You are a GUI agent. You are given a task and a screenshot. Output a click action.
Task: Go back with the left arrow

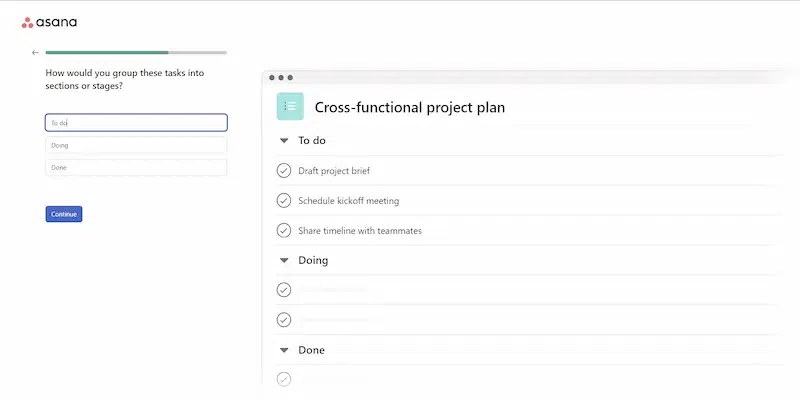coord(36,52)
